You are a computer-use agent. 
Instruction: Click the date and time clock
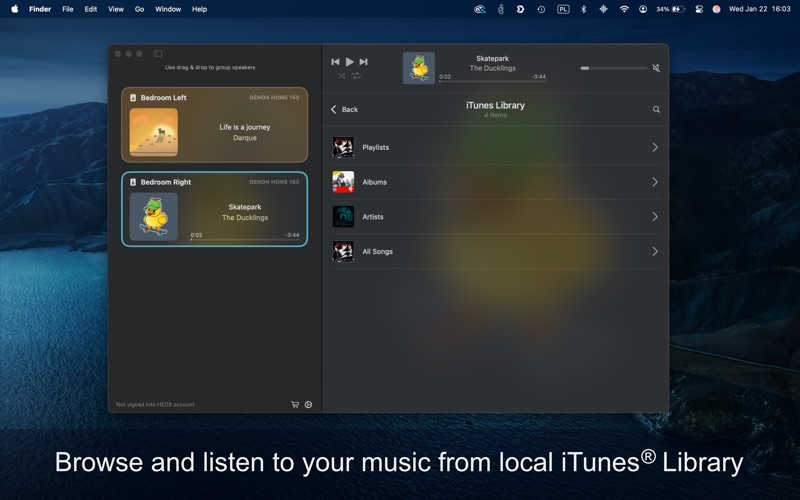[759, 9]
